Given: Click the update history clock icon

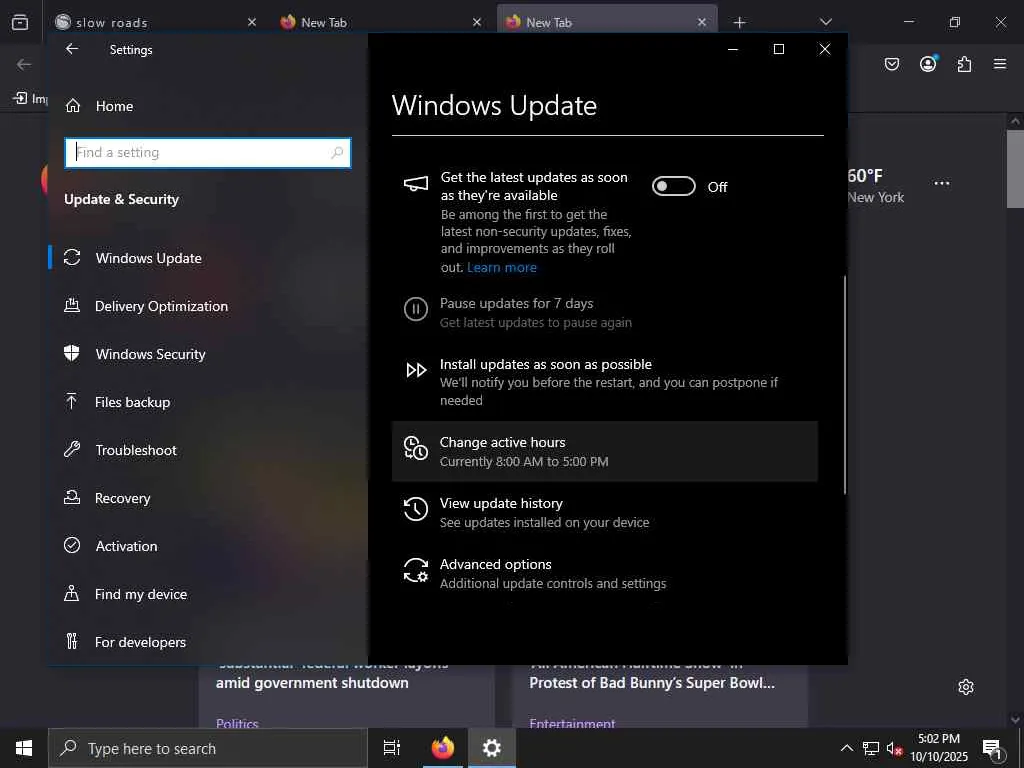Looking at the screenshot, I should click(x=416, y=509).
